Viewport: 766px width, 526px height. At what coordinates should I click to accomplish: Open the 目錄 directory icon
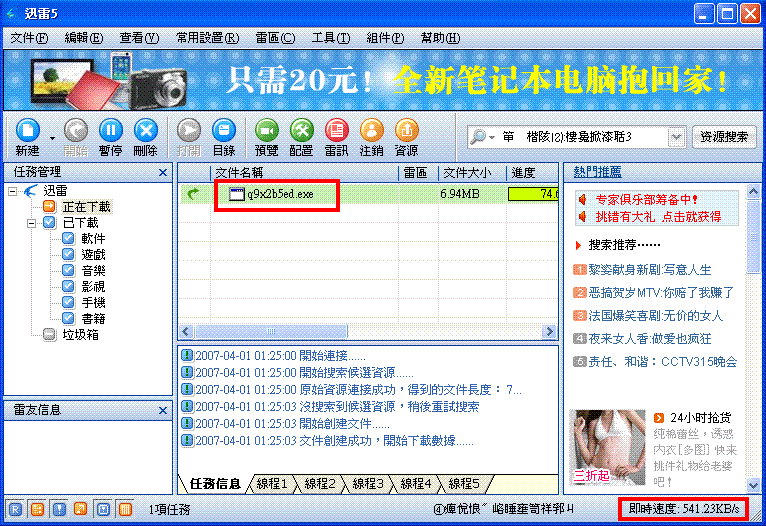(224, 130)
